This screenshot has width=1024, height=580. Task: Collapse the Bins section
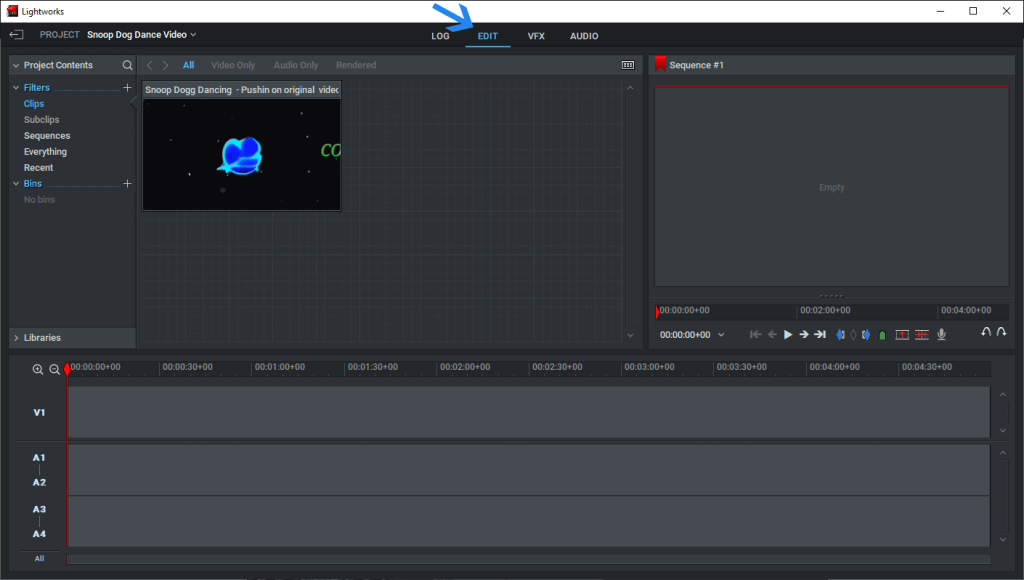(16, 184)
